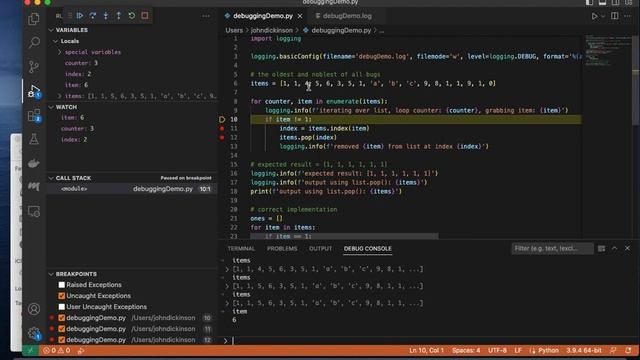
Task: Expand special variables entry
Action: [x=60, y=52]
